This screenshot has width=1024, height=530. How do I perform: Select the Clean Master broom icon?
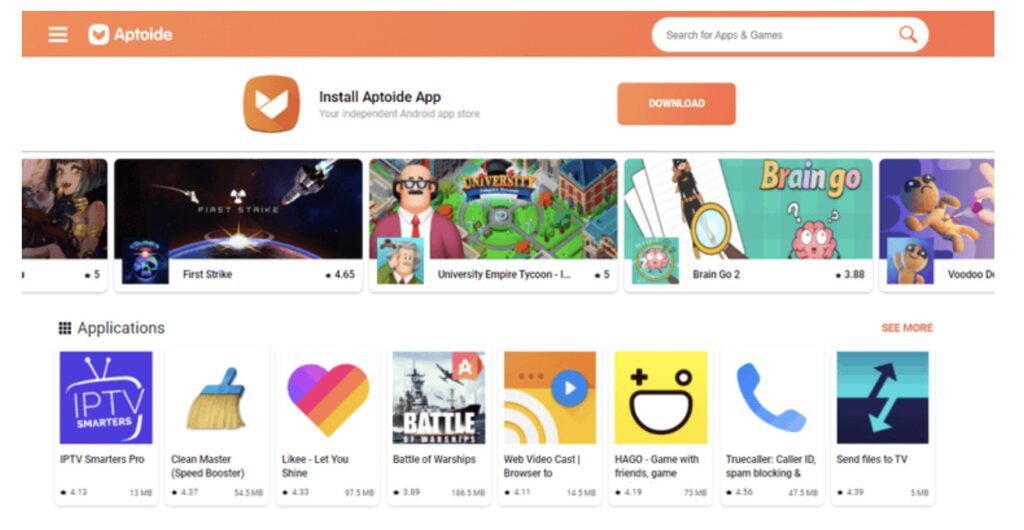[x=217, y=398]
